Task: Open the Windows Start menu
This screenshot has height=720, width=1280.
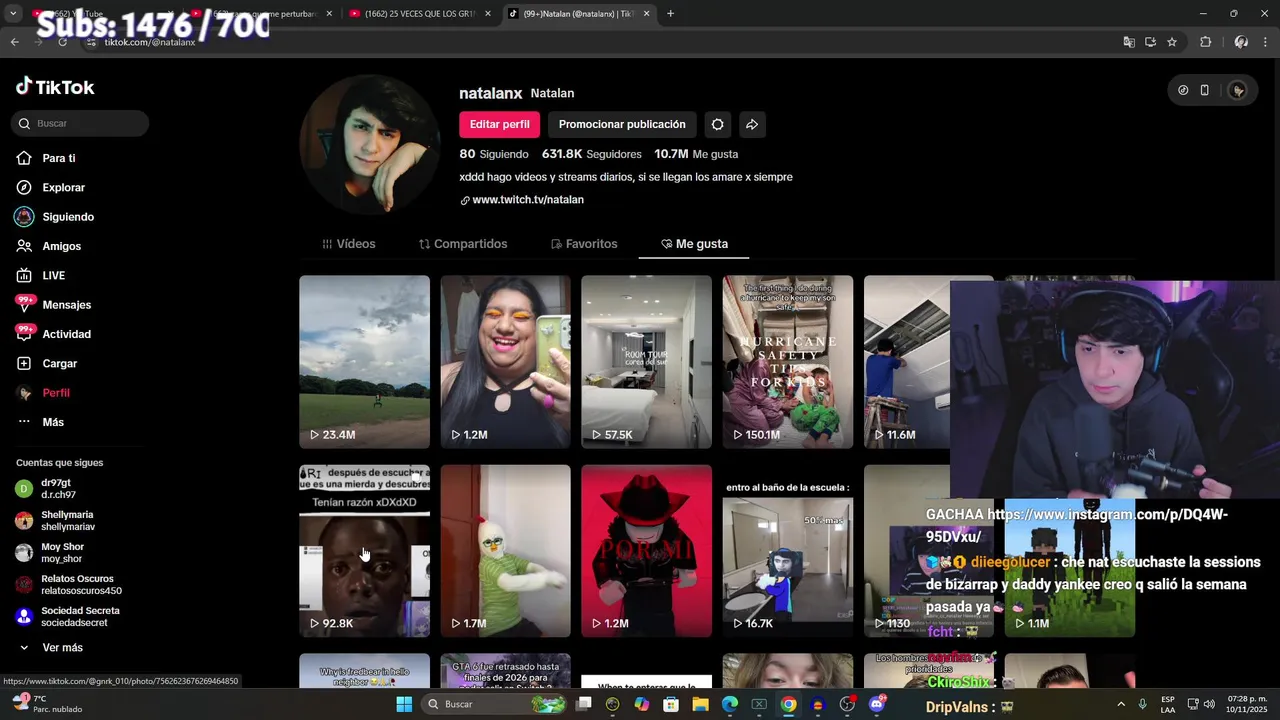Action: coord(404,704)
